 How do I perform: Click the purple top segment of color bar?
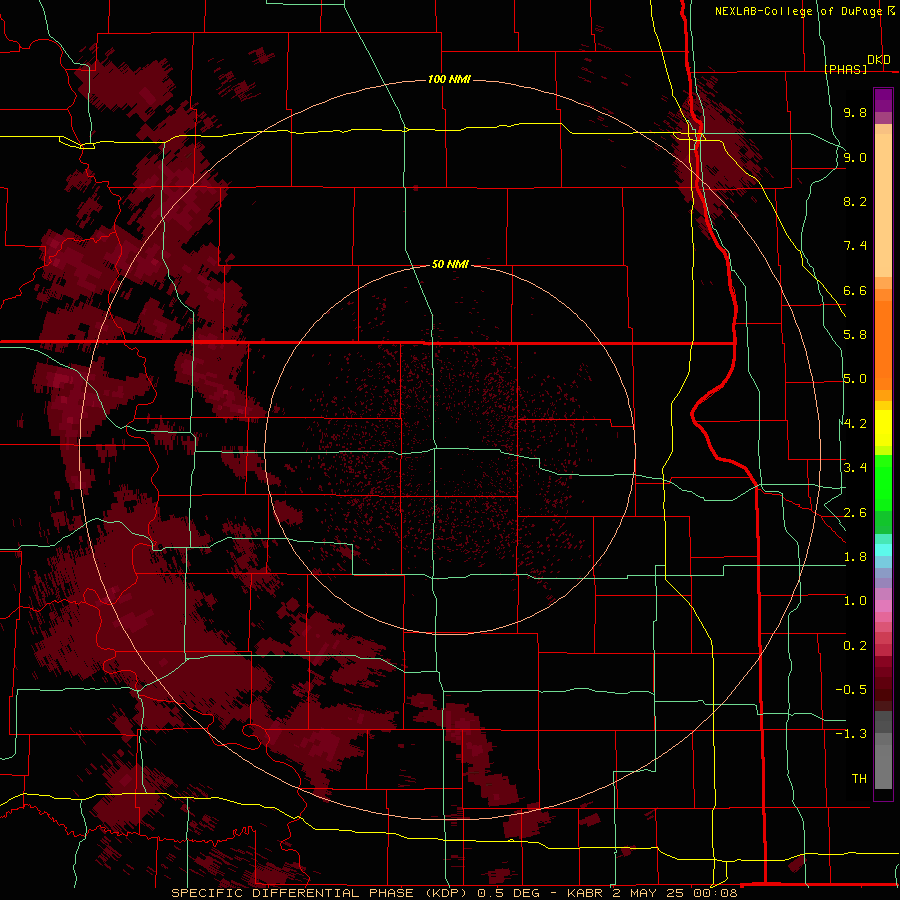pyautogui.click(x=883, y=100)
